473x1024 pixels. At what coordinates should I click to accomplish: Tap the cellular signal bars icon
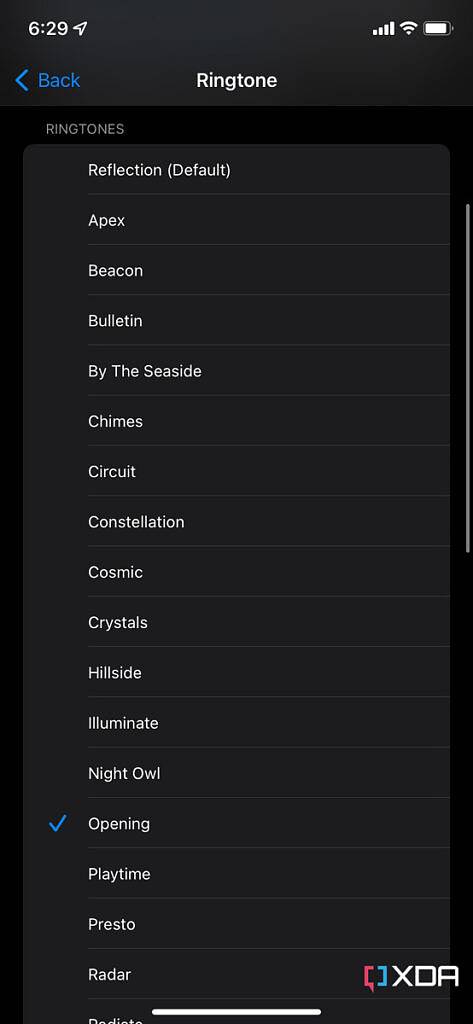[x=383, y=29]
